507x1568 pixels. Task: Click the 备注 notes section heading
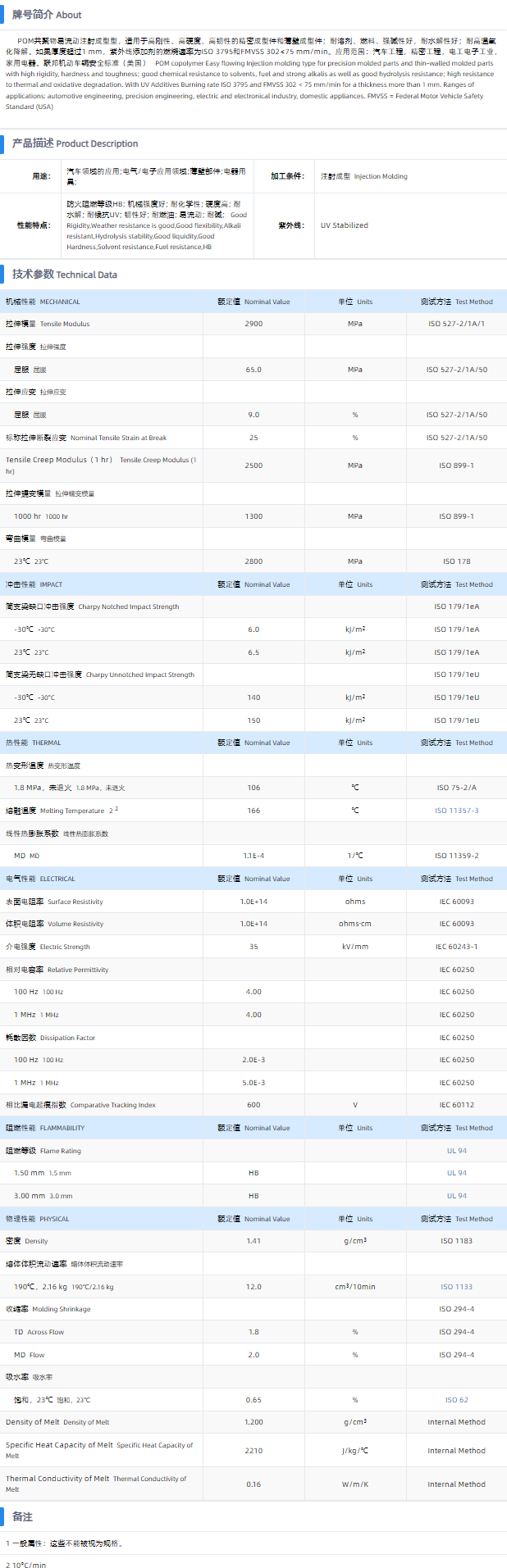pos(22,1517)
